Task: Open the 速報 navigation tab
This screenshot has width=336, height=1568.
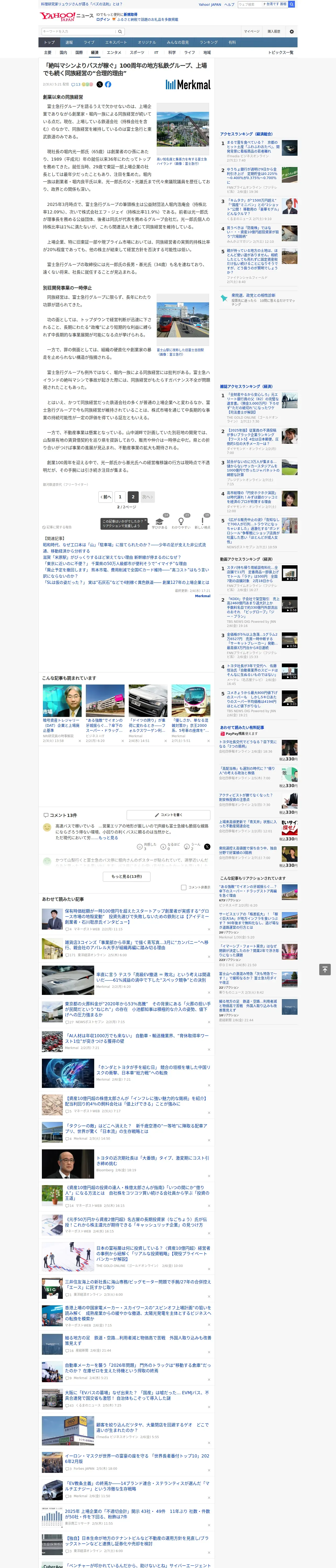Action: 69,43
